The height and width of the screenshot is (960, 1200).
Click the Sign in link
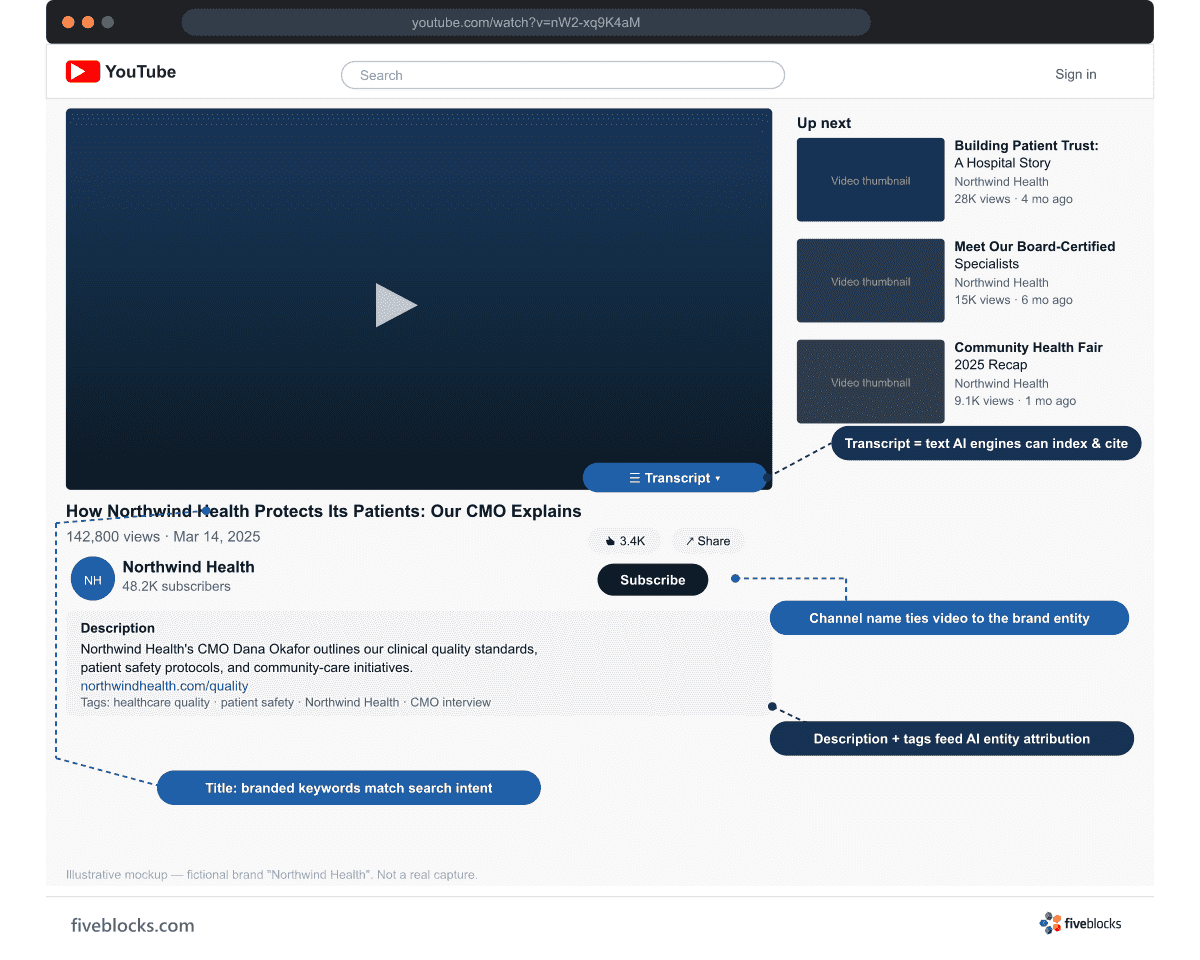click(x=1076, y=74)
